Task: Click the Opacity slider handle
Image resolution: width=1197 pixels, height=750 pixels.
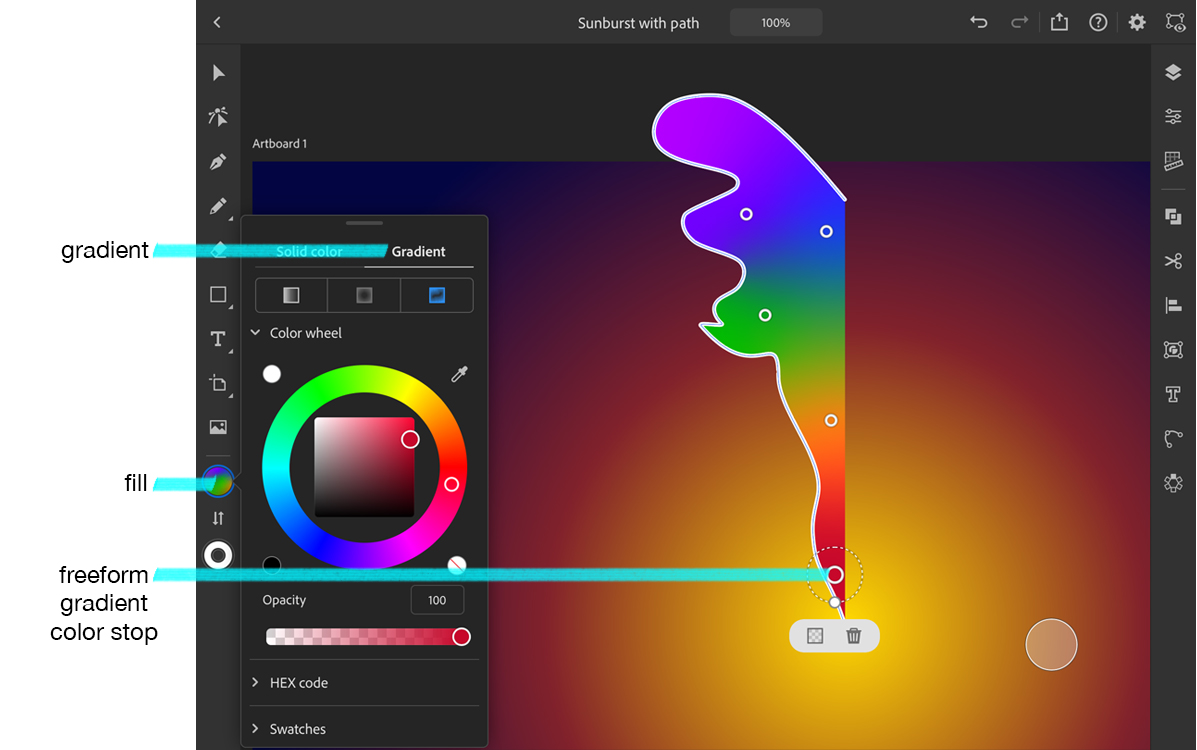Action: pos(461,636)
